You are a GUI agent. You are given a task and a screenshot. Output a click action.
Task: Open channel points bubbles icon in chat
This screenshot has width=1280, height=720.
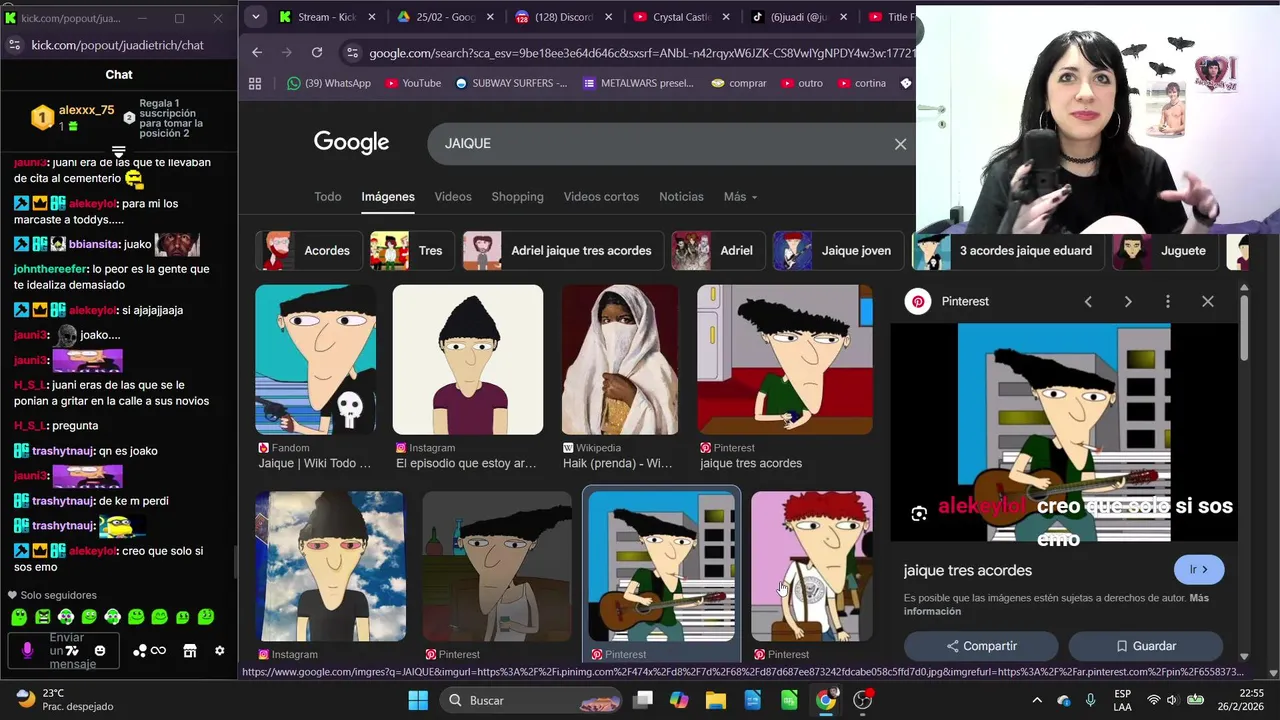coord(140,651)
